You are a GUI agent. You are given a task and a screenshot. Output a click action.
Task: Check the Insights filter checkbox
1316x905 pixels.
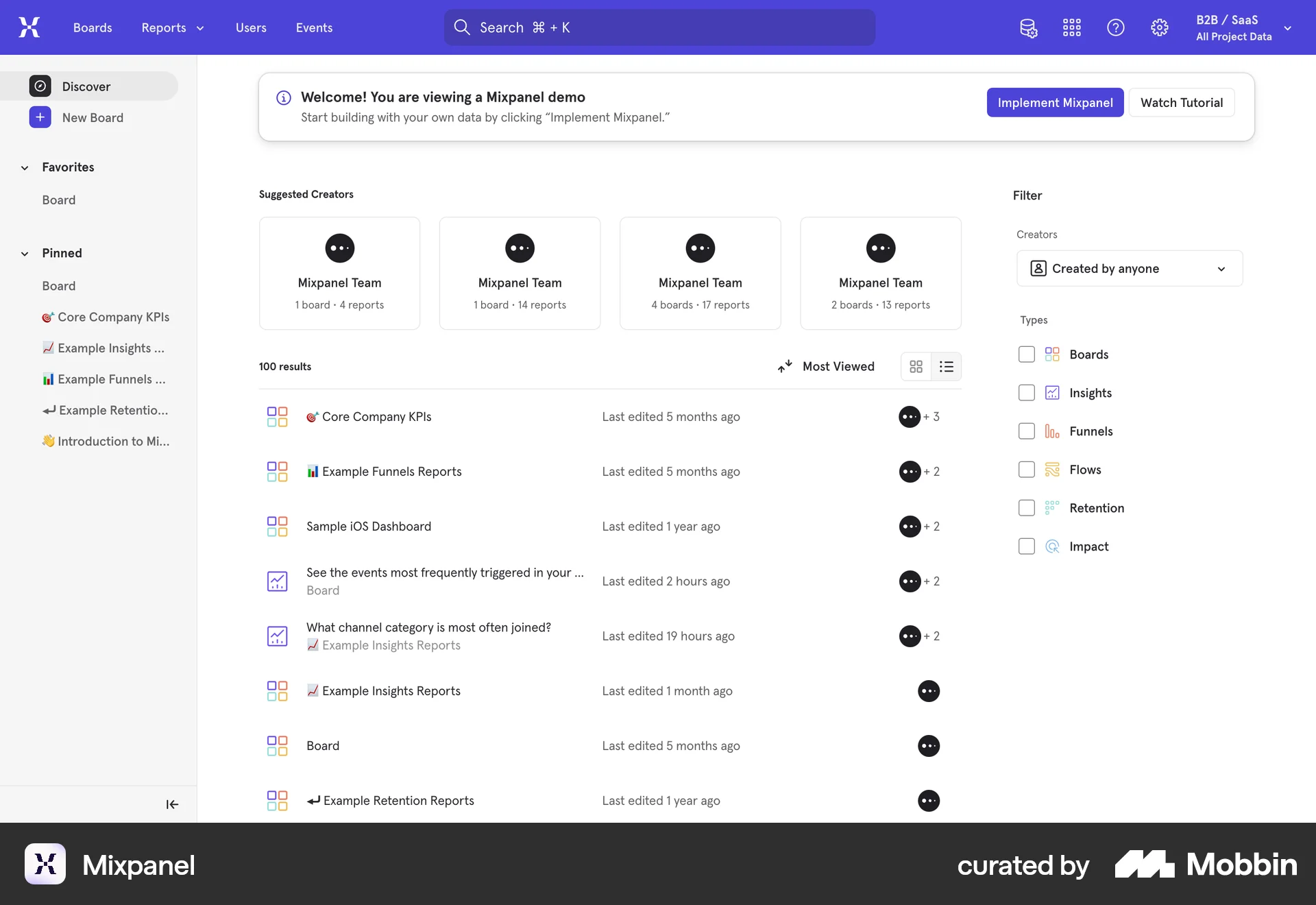coord(1026,392)
